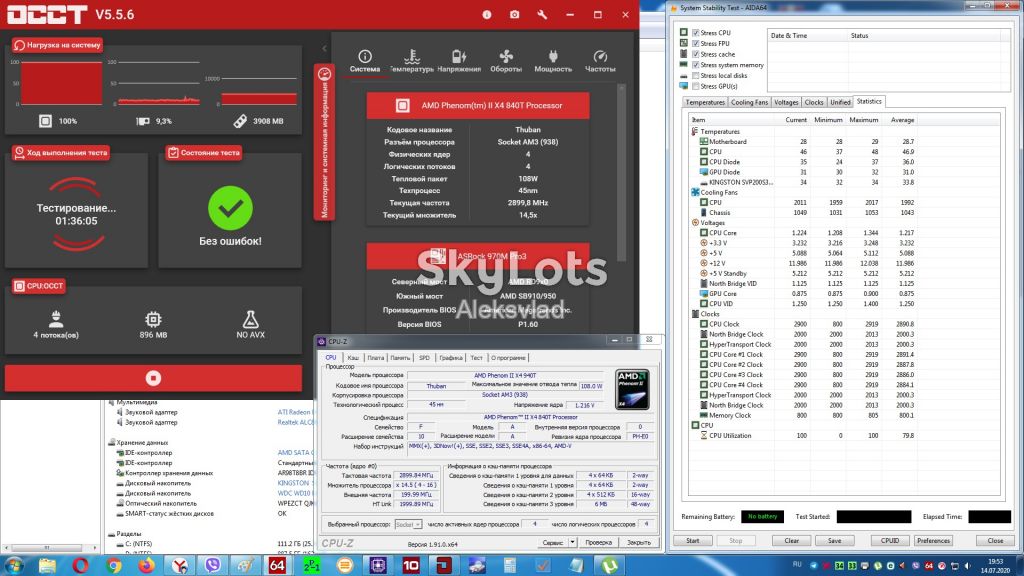1024x576 pixels.
Task: Select the Voltages group row in statistics
Action: tap(712, 223)
